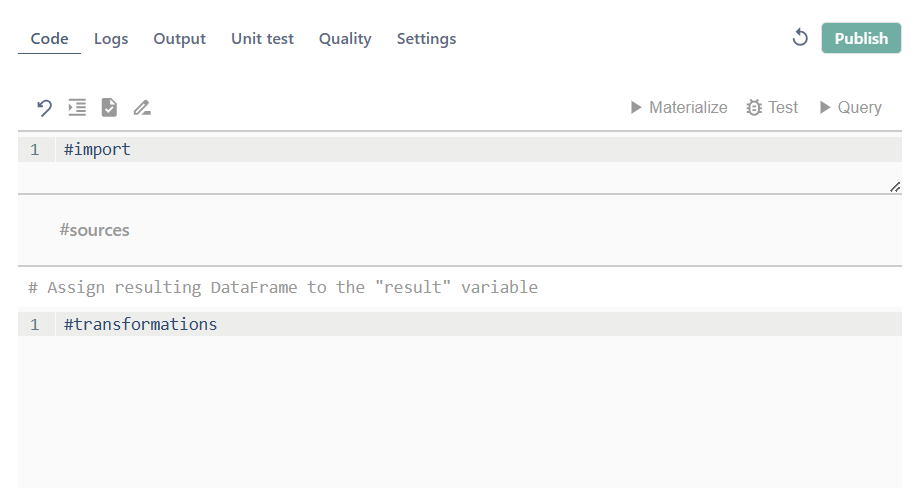Click the play triangle beside Materialize
Image resolution: width=920 pixels, height=488 pixels.
(x=635, y=107)
